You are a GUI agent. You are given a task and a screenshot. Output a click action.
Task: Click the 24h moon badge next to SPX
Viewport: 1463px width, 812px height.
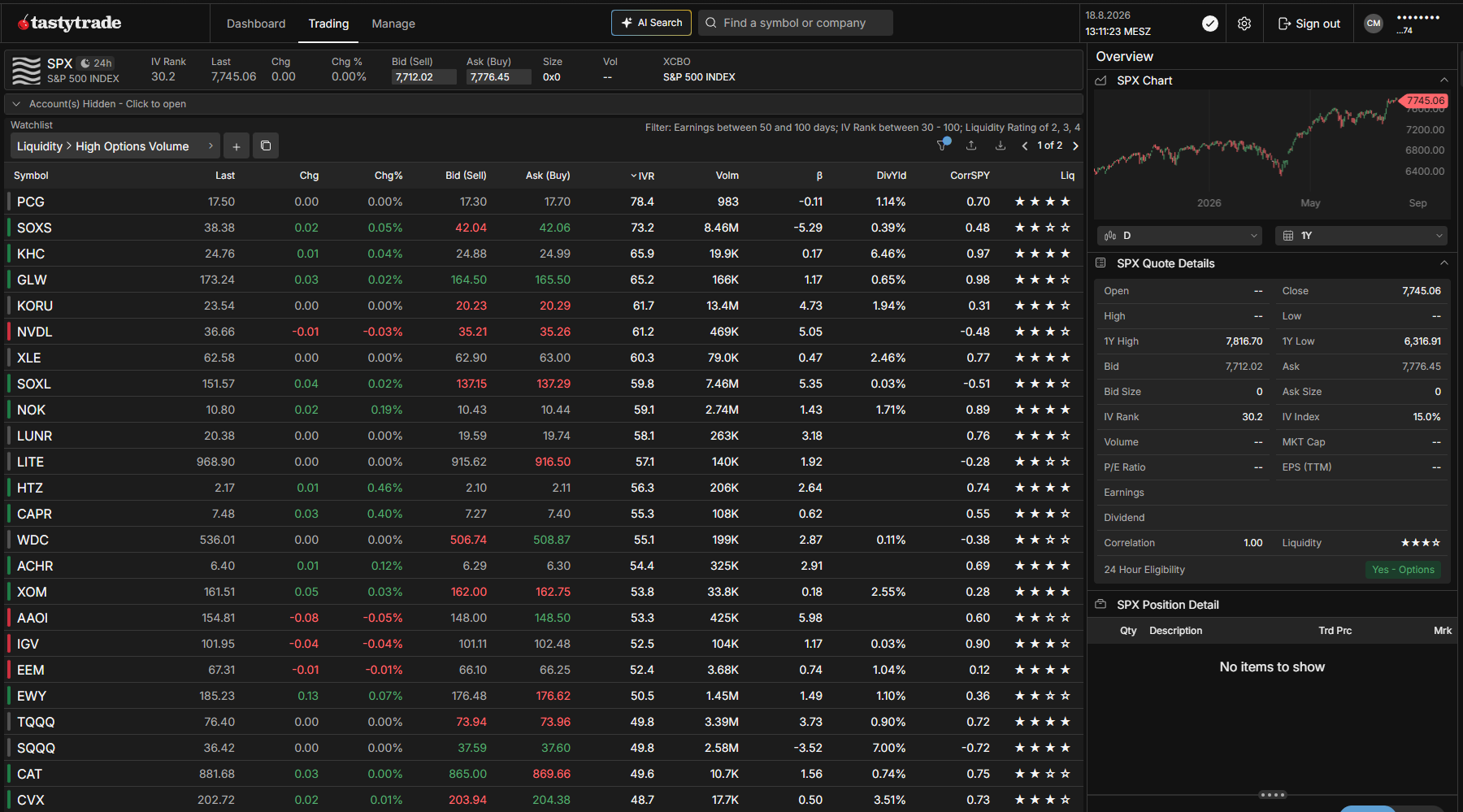pos(97,63)
